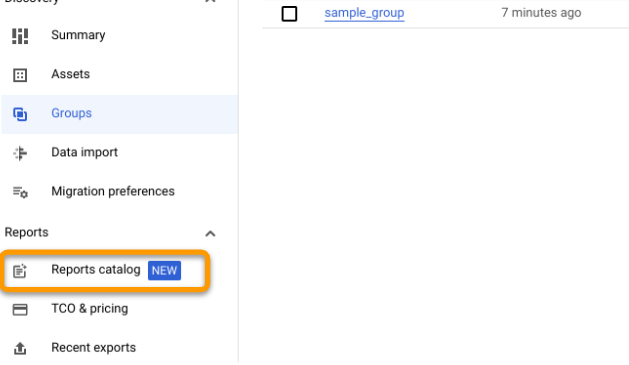Open the Summary page
The image size is (629, 365).
pyautogui.click(x=78, y=35)
